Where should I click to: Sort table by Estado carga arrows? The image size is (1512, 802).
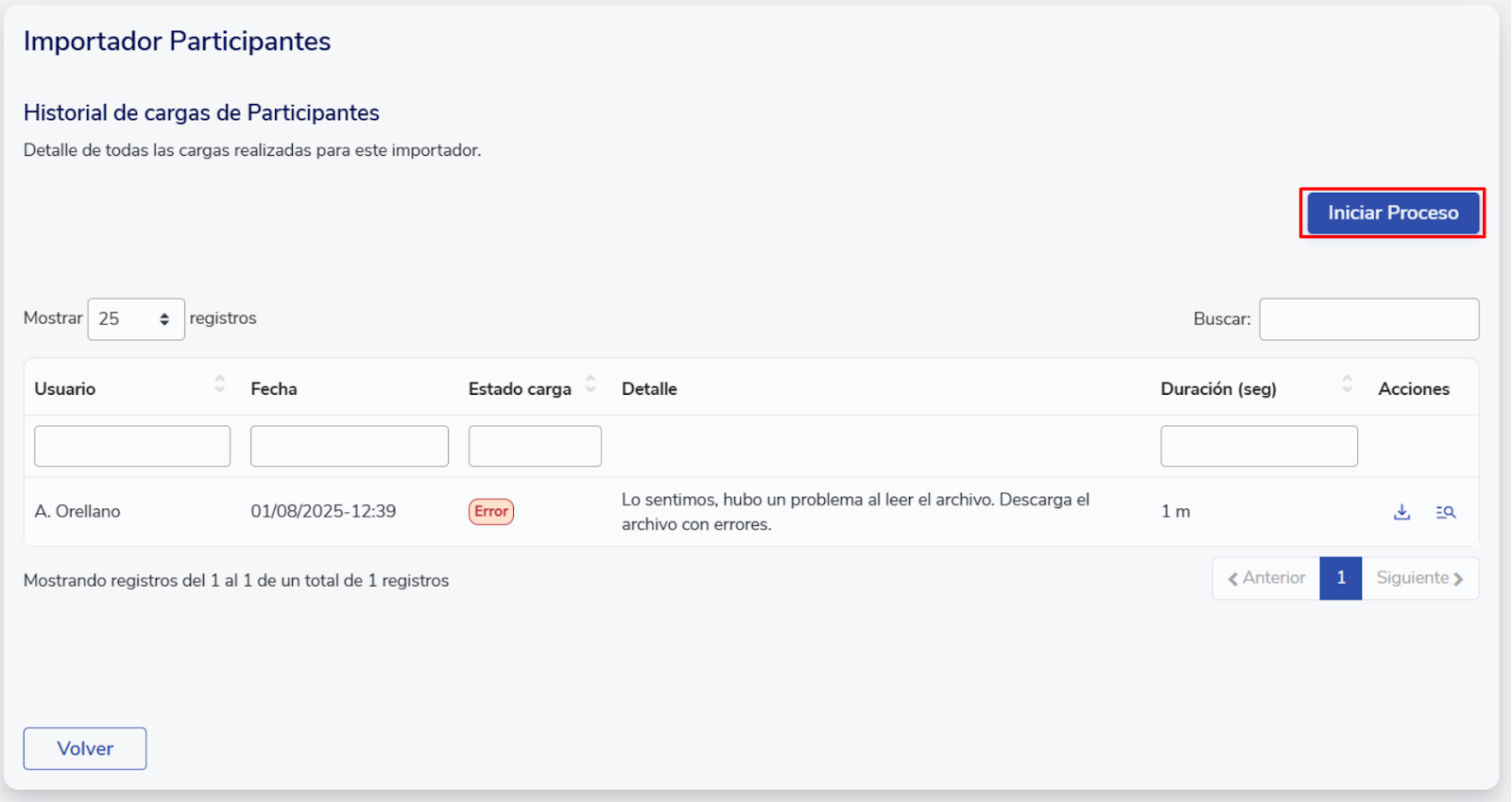click(x=591, y=384)
